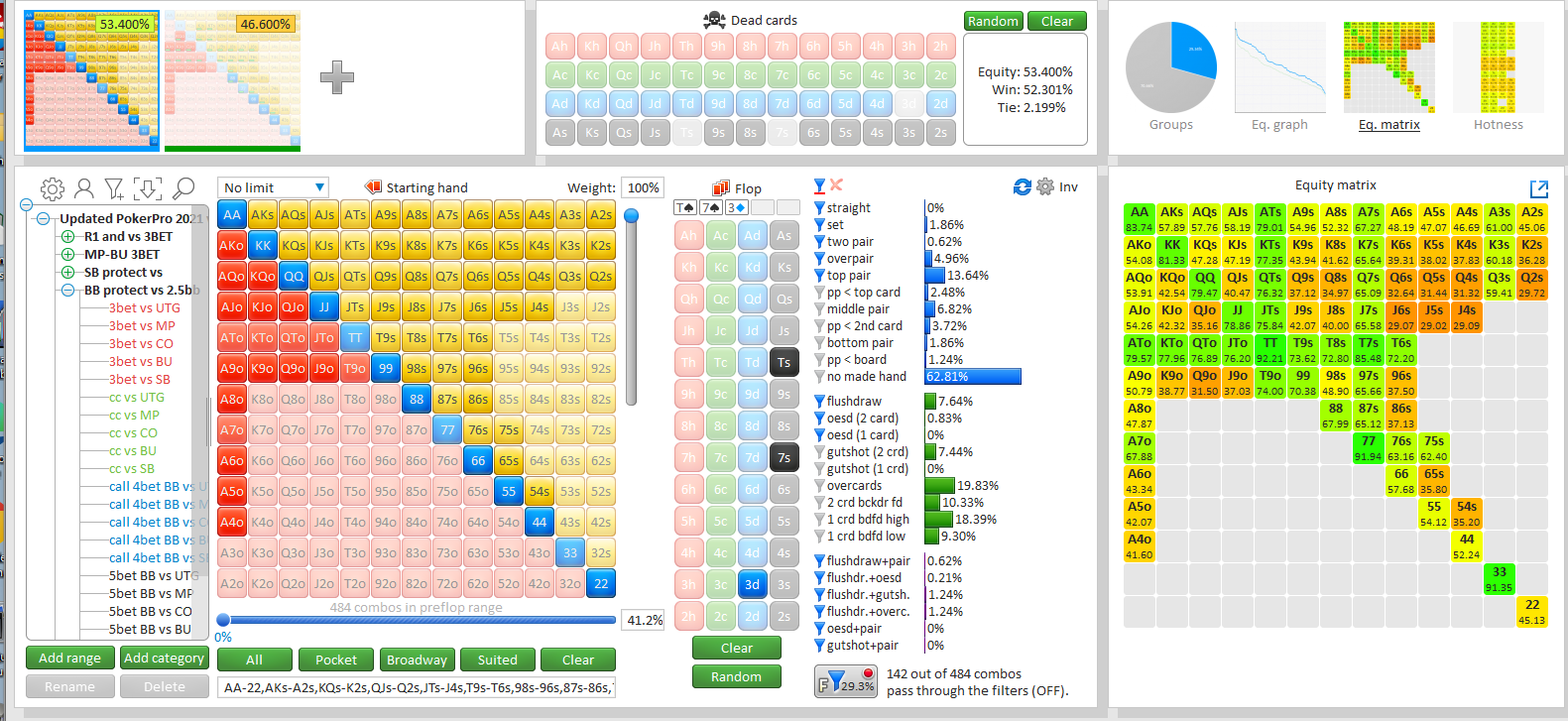The width and height of the screenshot is (1568, 721).
Task: Select the 5bet BB vs CO range
Action: [x=151, y=612]
